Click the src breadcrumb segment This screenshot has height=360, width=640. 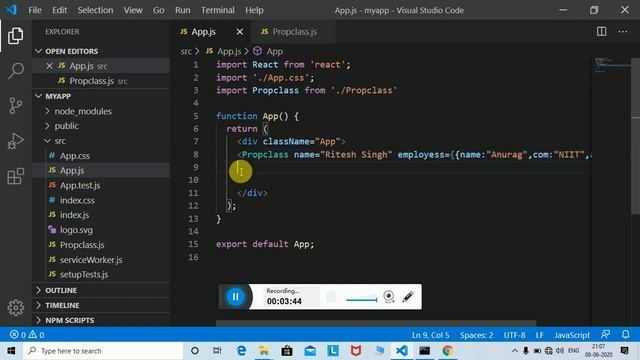(x=186, y=51)
